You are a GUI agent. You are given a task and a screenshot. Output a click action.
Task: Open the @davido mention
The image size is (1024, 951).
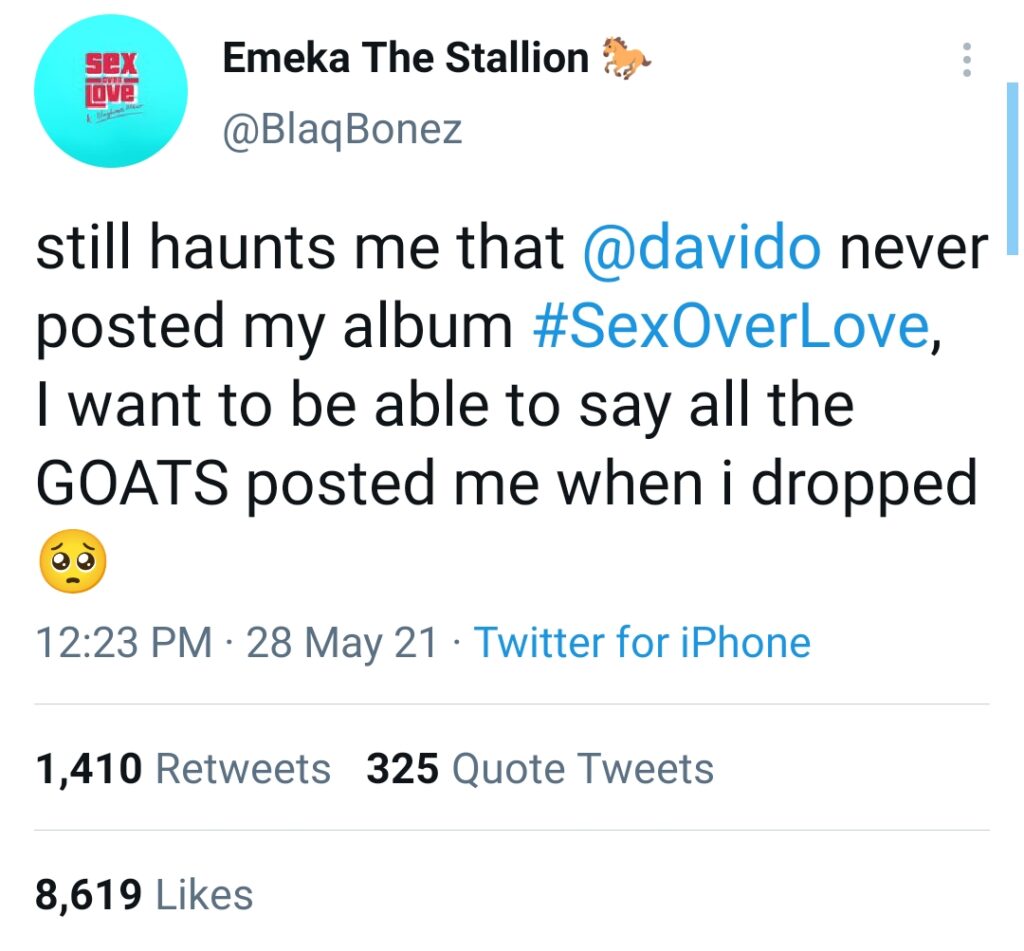[700, 250]
